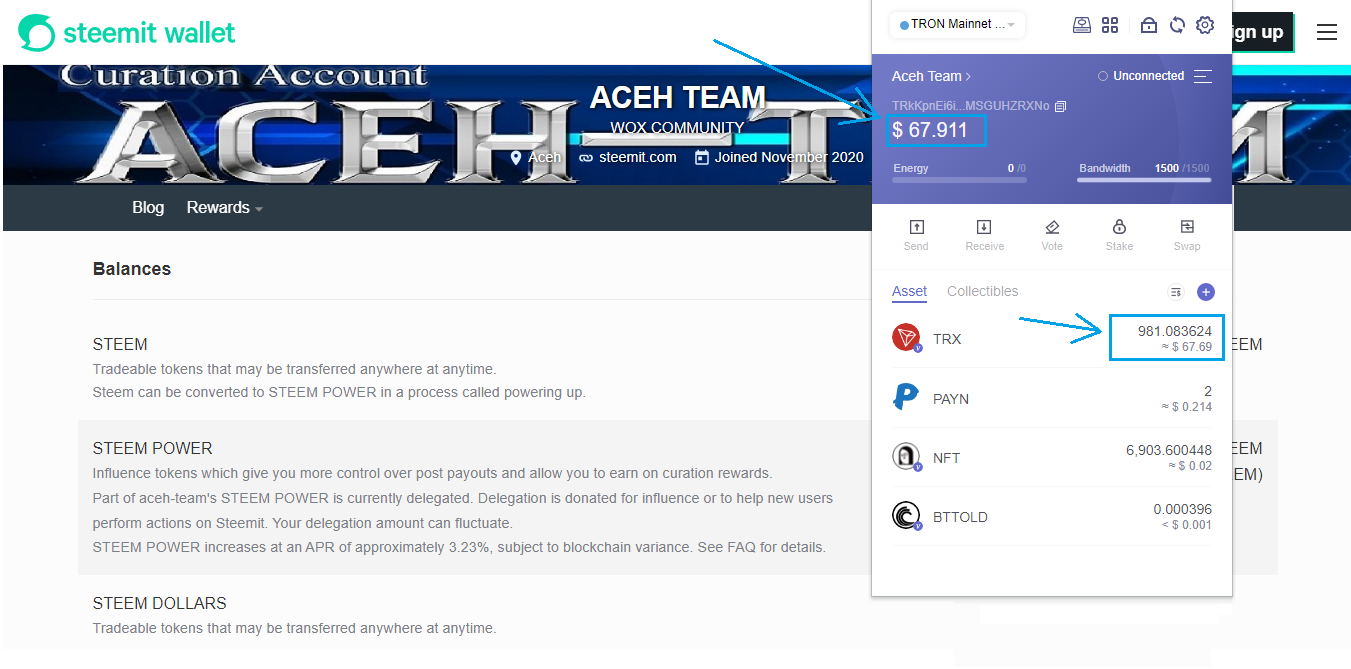
Task: Click the STEEM DOLLARS balance label
Action: pyautogui.click(x=160, y=603)
